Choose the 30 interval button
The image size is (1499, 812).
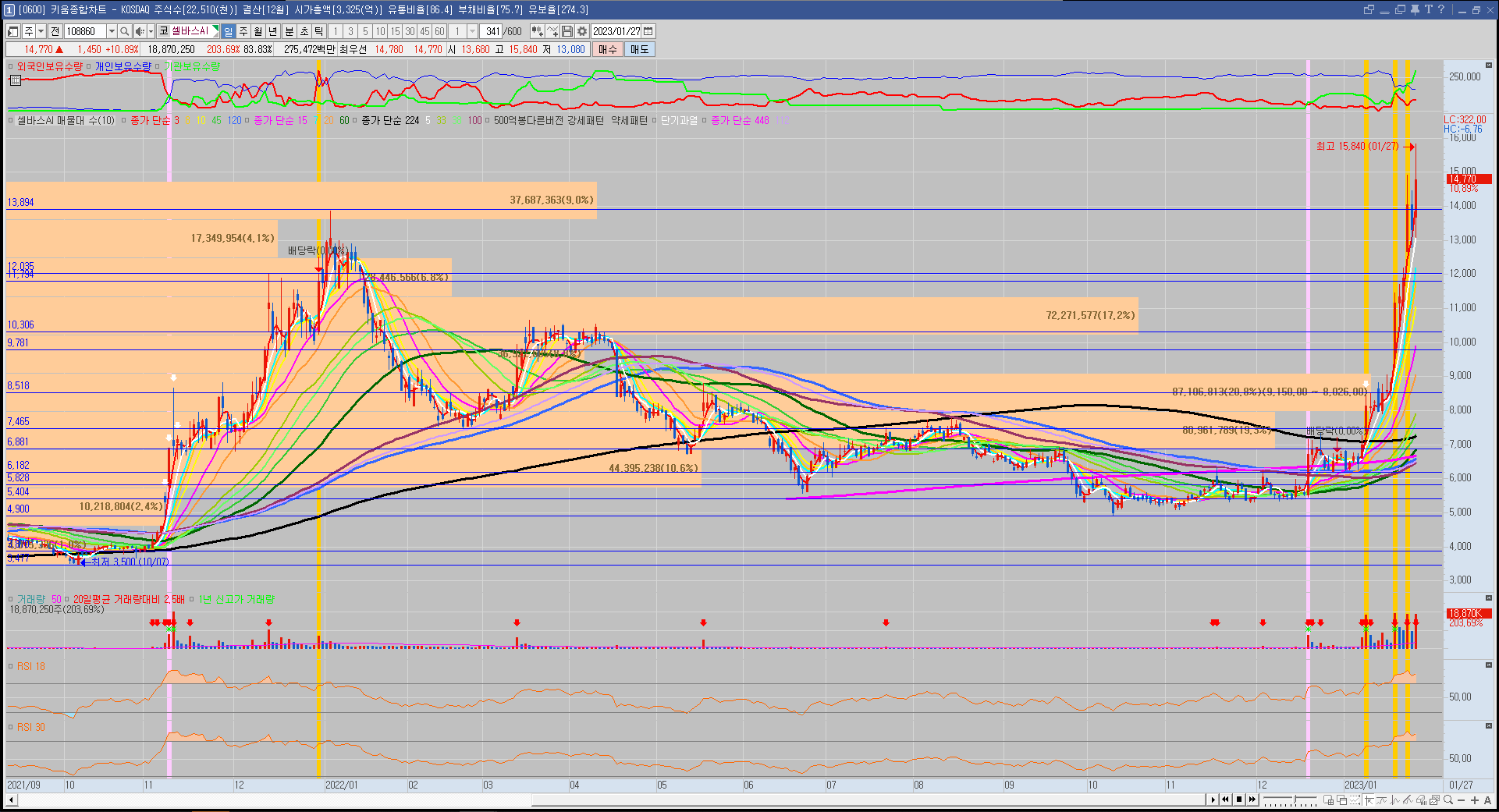pyautogui.click(x=410, y=31)
